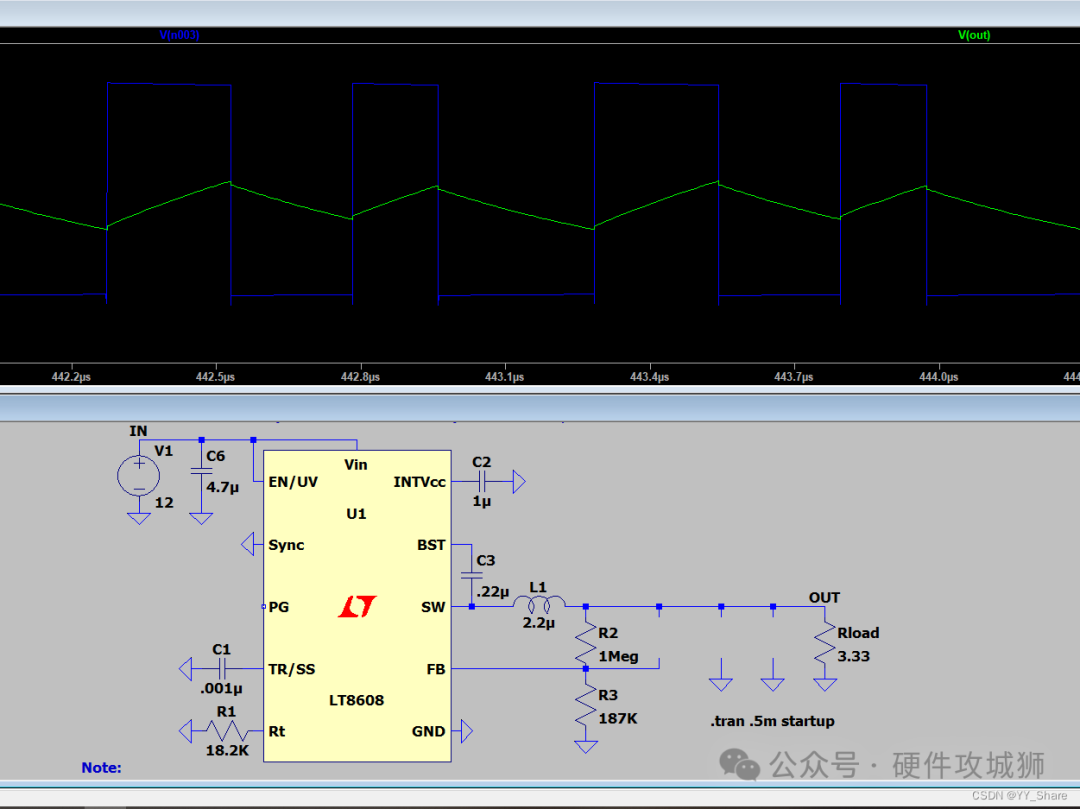Click the 2.2µ value of L1

click(x=539, y=623)
